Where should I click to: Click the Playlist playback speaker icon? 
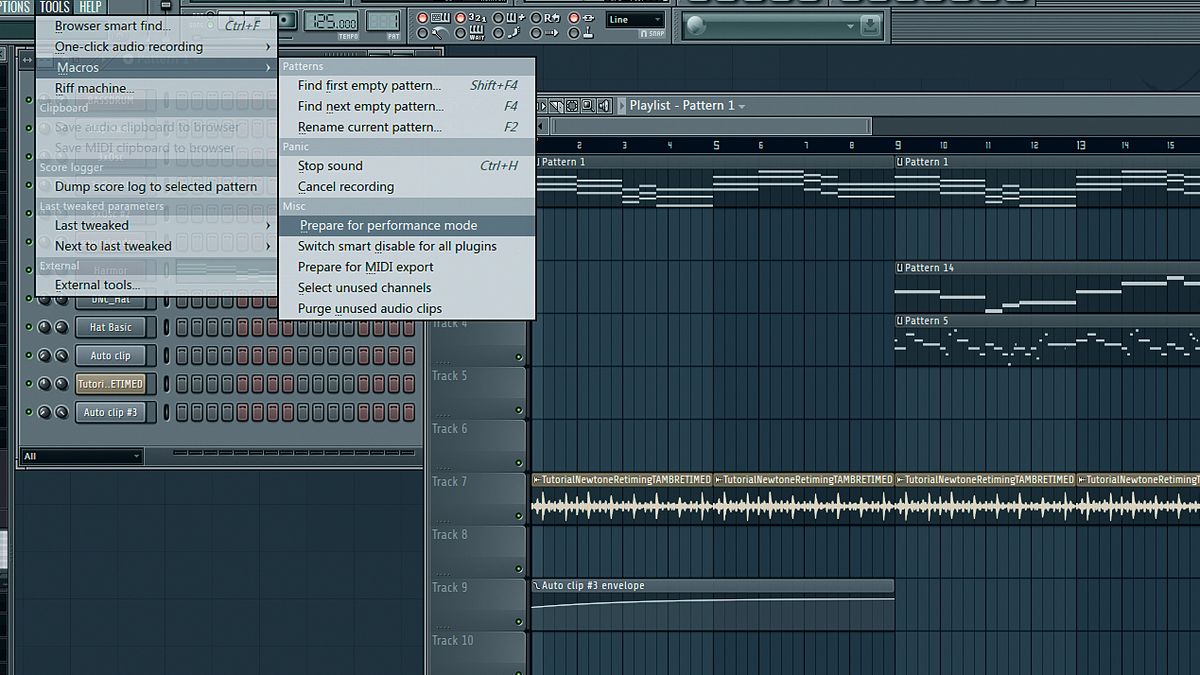tap(604, 105)
